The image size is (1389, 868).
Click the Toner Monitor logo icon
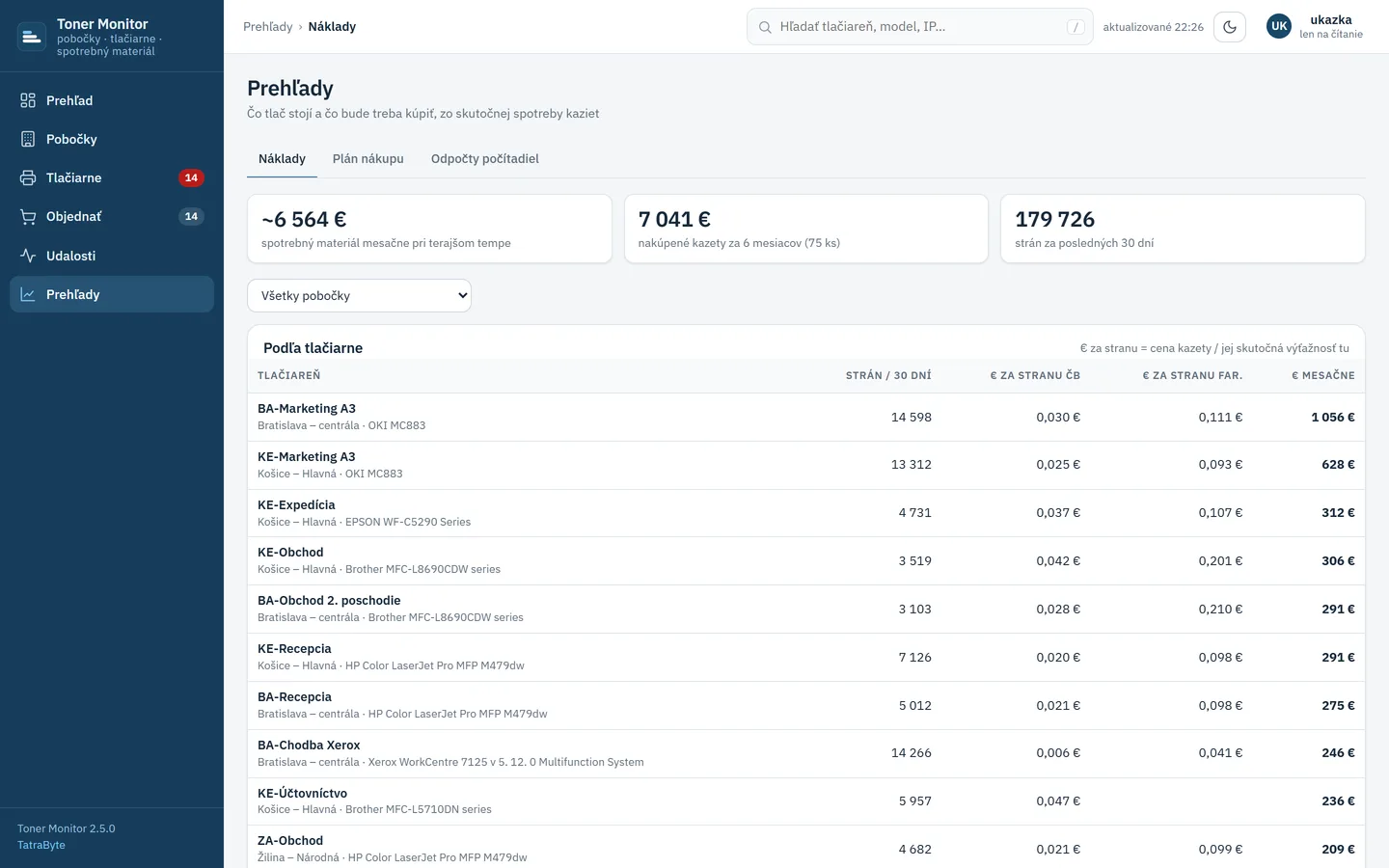[x=32, y=37]
